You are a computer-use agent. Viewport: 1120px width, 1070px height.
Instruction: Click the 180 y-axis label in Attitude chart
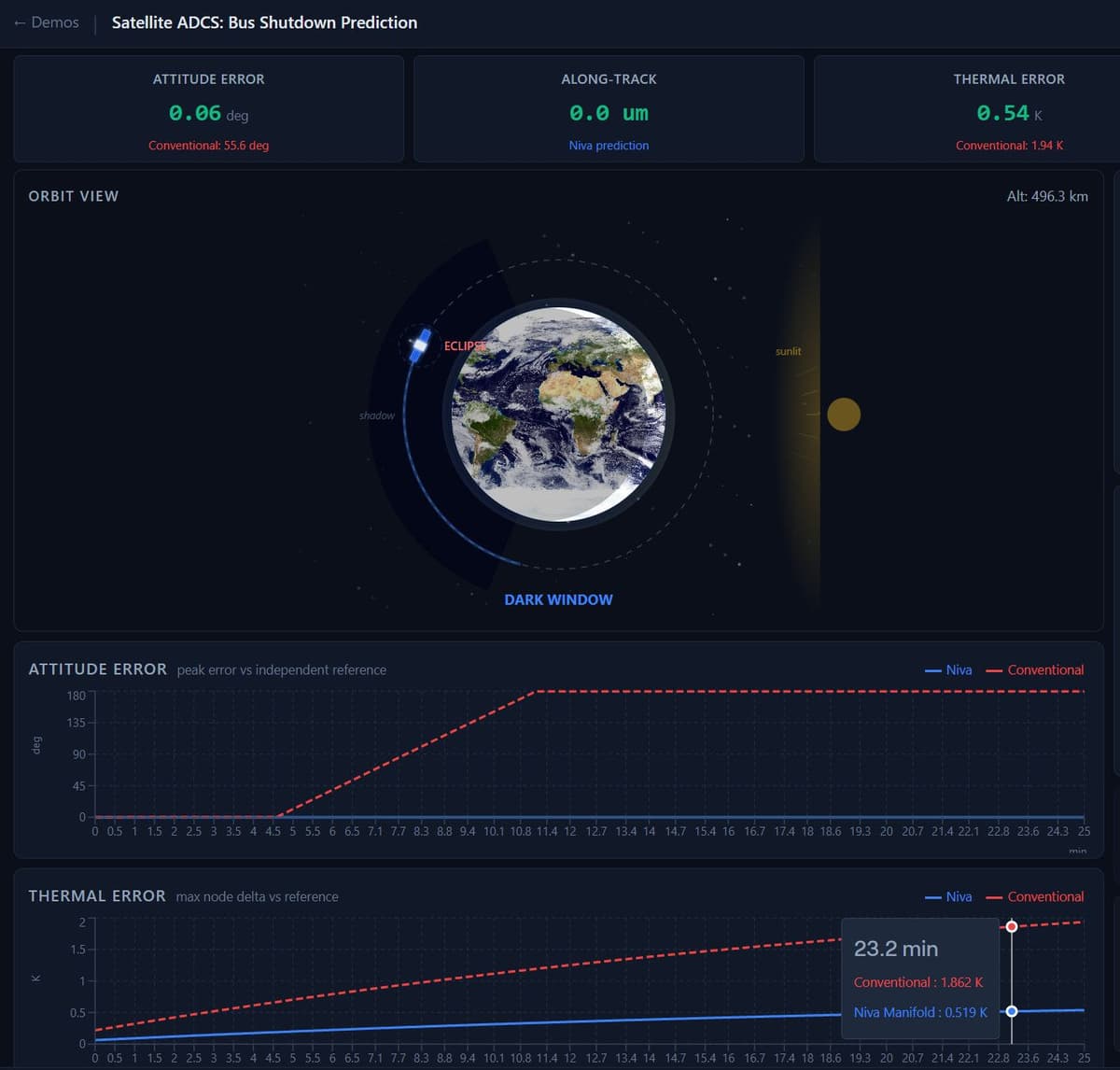tap(76, 696)
